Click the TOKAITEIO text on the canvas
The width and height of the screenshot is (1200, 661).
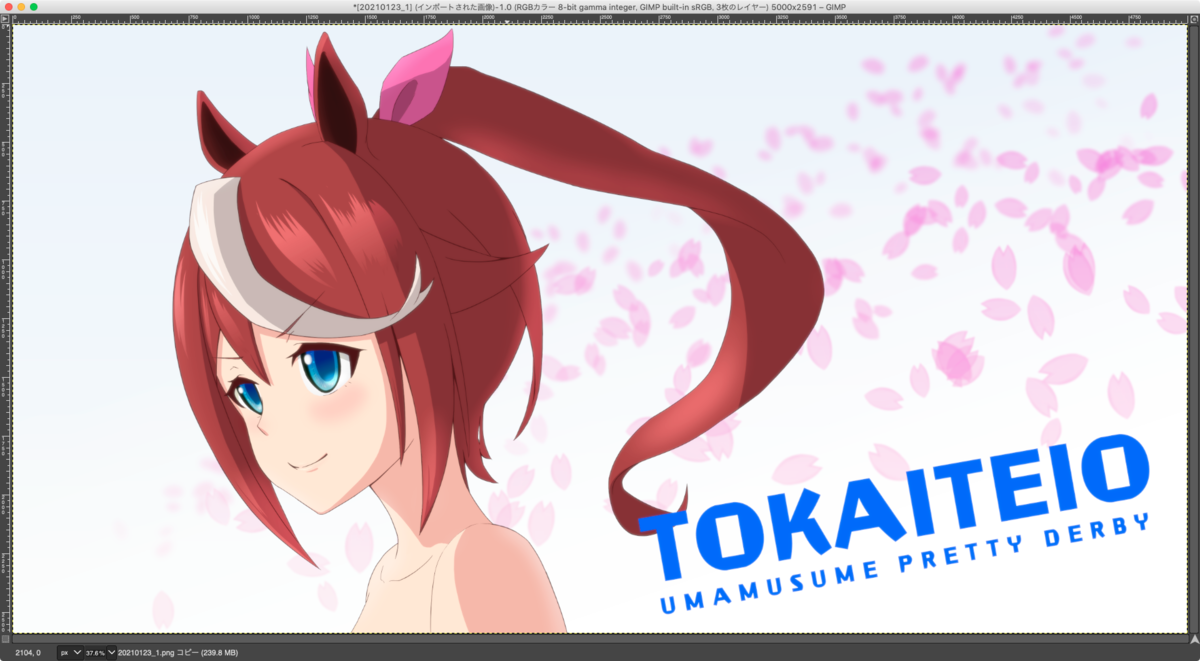point(893,506)
